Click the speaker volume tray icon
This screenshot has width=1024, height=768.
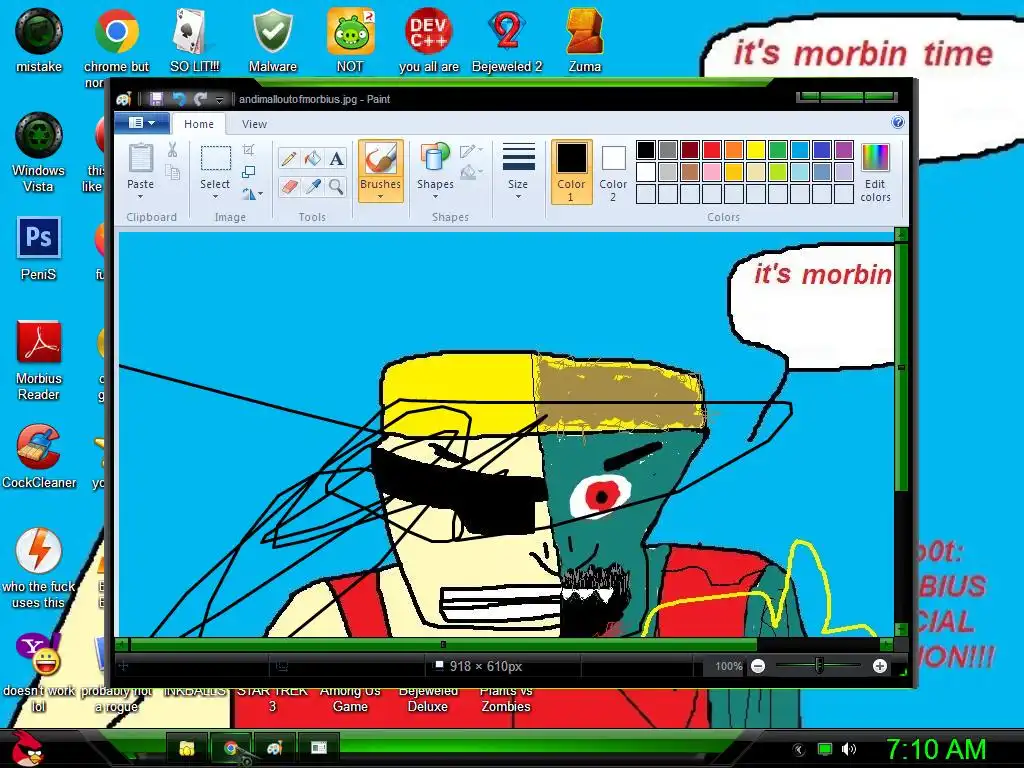848,749
